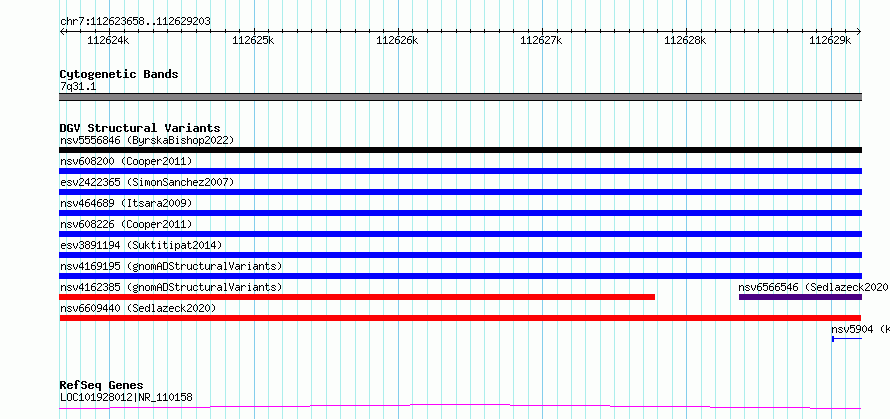Click the thin blue nsv5904 variant line
890x419 pixels.
pos(847,339)
